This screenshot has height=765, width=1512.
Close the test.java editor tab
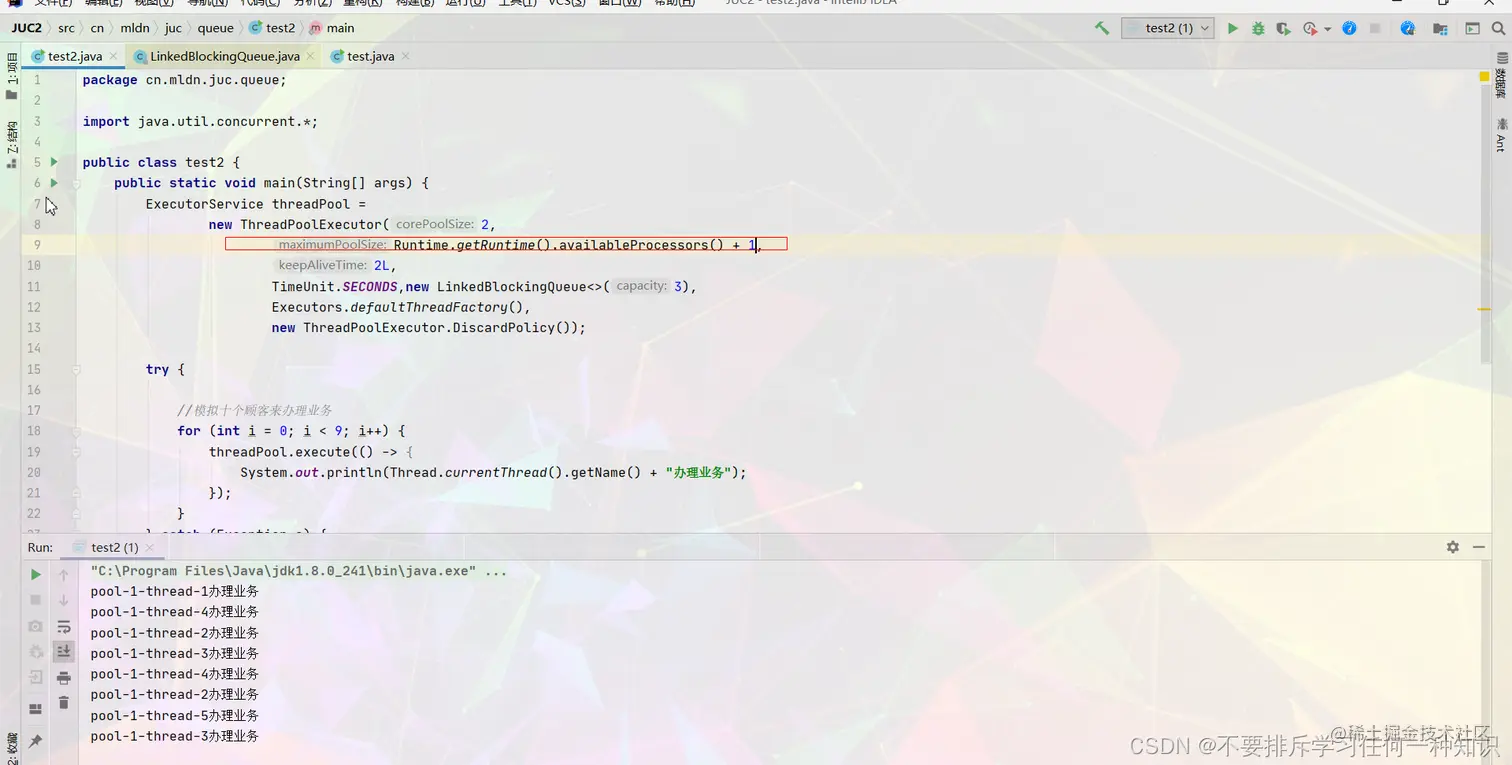404,57
